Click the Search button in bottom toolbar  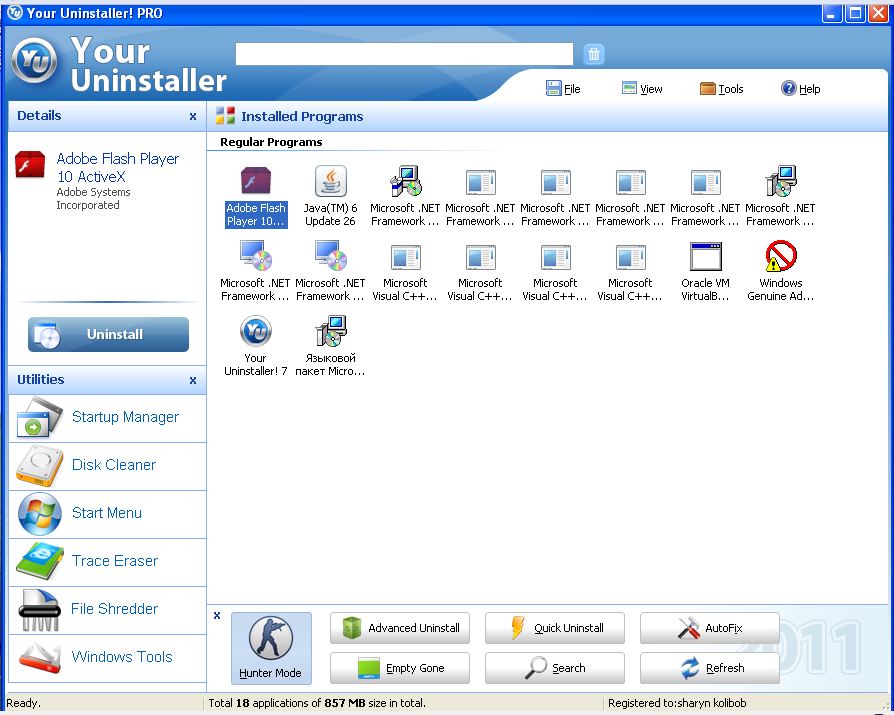[x=555, y=668]
